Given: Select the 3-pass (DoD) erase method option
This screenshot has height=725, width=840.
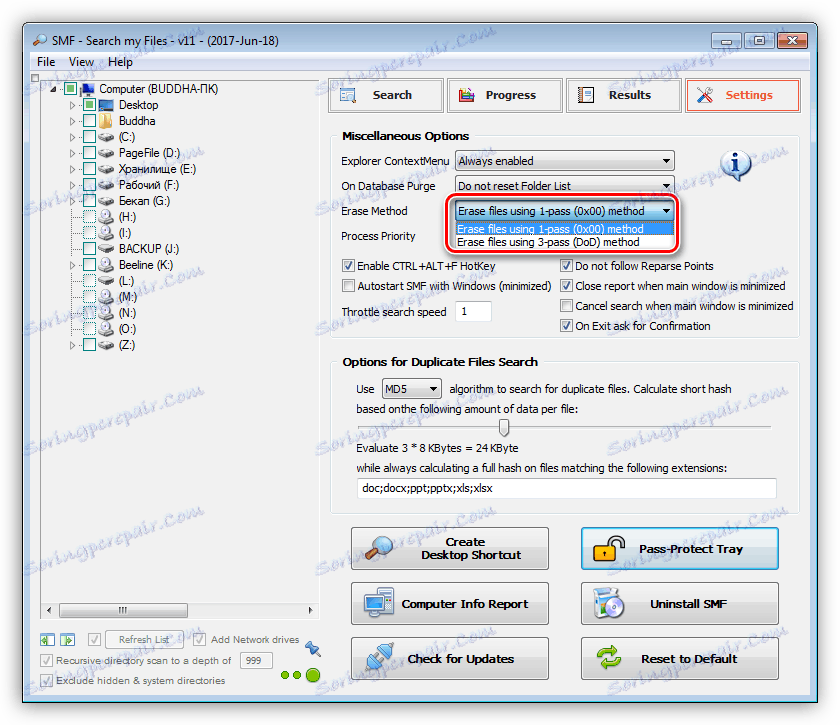Looking at the screenshot, I should [565, 242].
